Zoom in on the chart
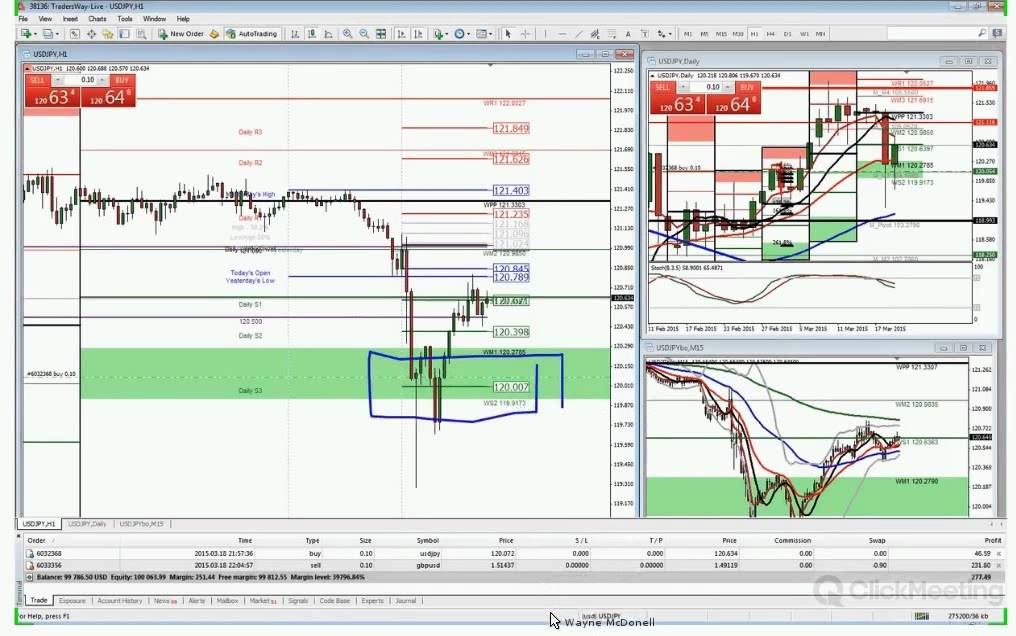Screen dimensions: 1016x636 coord(348,34)
